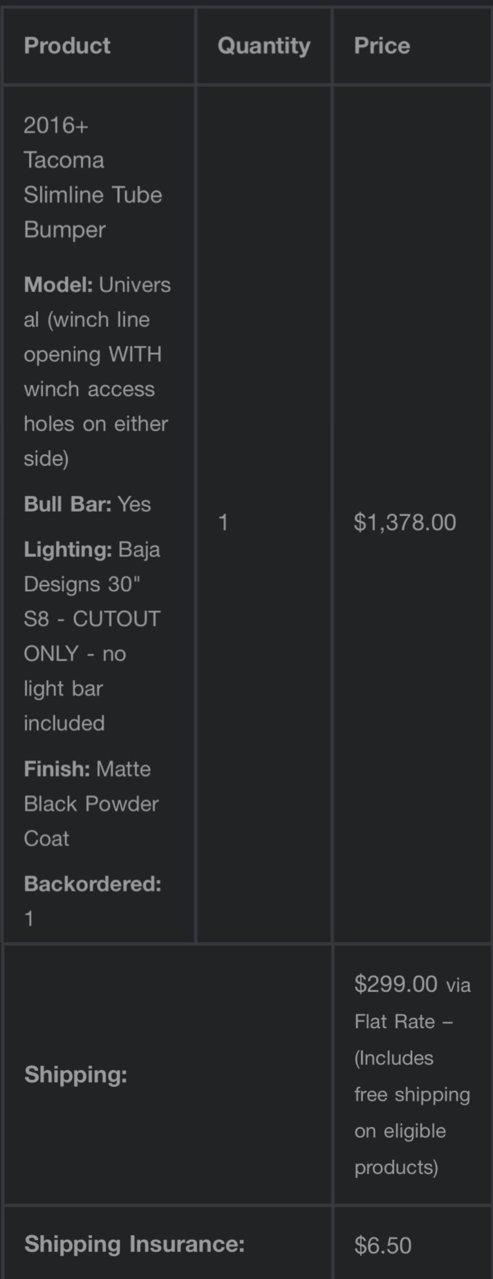Viewport: 493px width, 1279px height.
Task: Click the Price column header
Action: (x=382, y=46)
